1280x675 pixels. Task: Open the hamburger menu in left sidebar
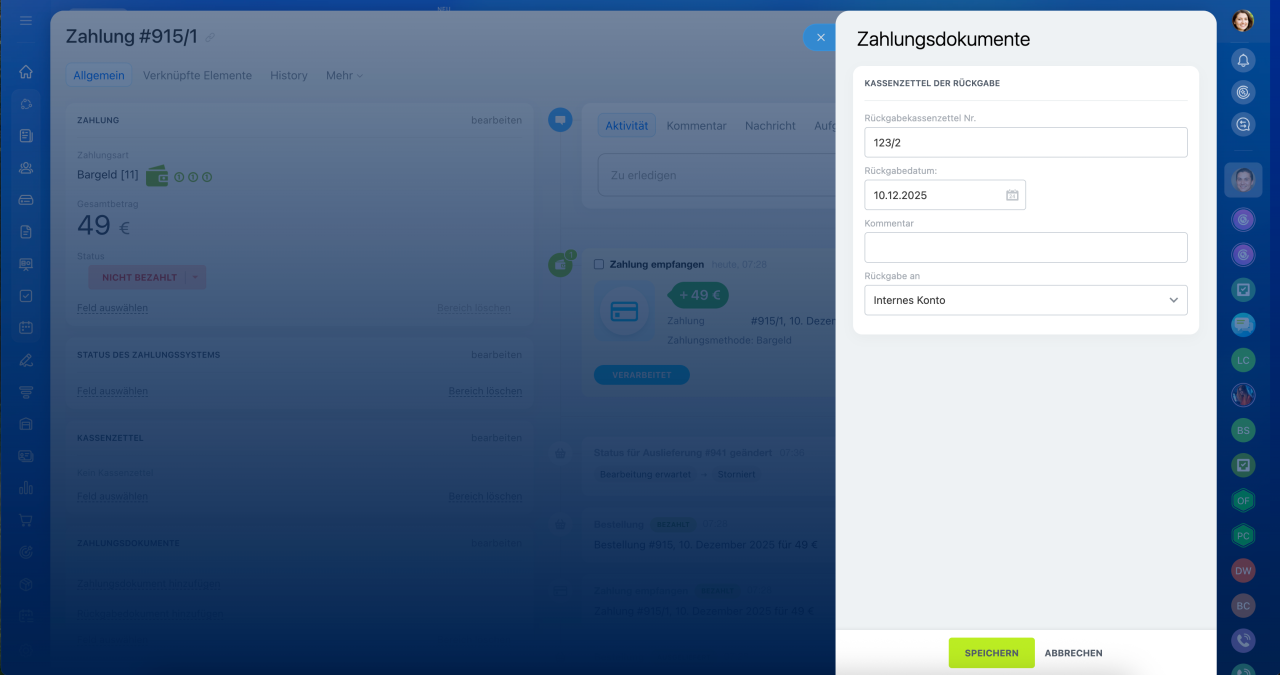[25, 21]
